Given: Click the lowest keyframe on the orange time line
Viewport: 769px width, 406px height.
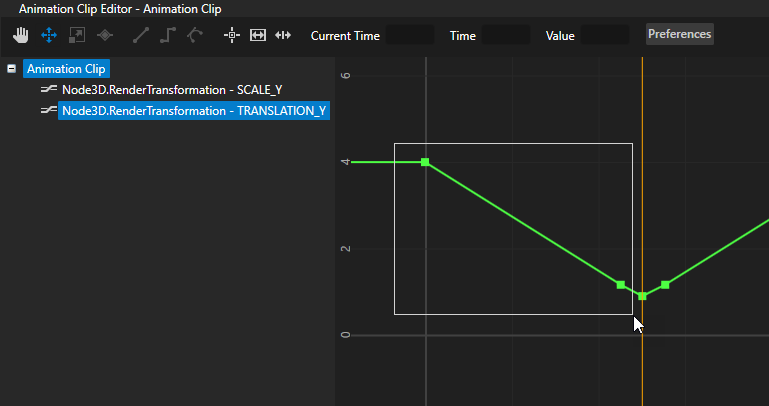Looking at the screenshot, I should (642, 296).
